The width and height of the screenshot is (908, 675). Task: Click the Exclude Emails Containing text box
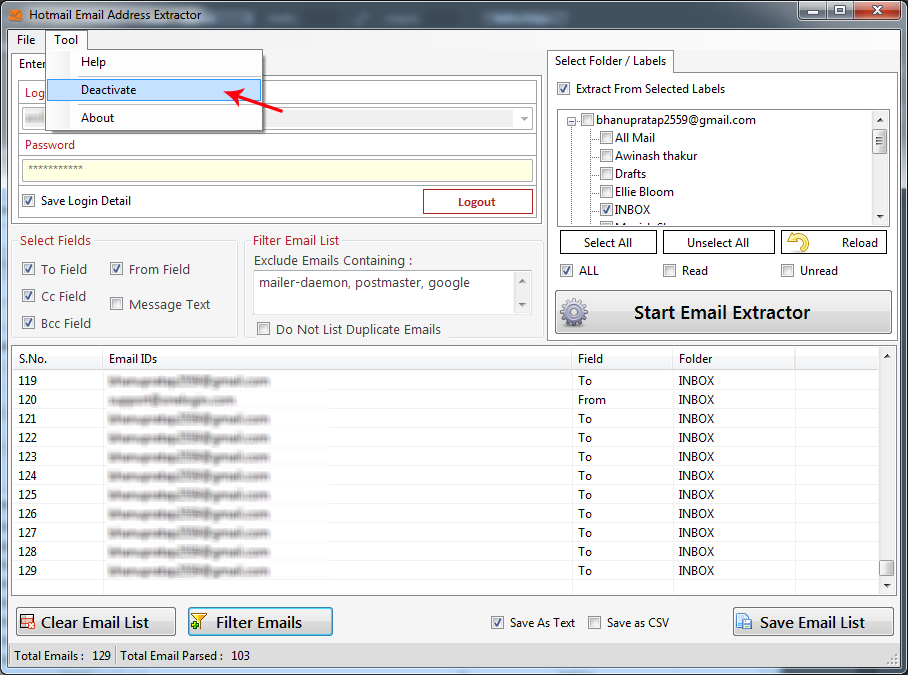384,292
